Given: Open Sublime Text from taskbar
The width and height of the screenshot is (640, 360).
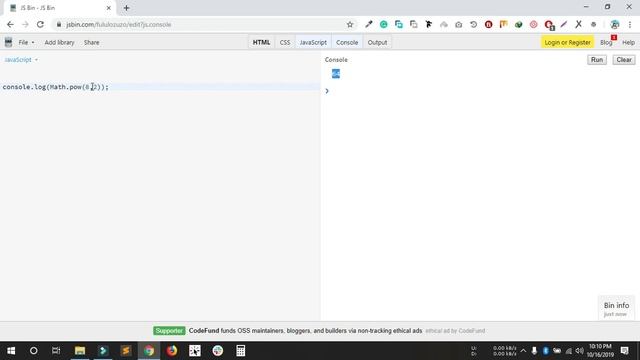Looking at the screenshot, I should tap(126, 351).
